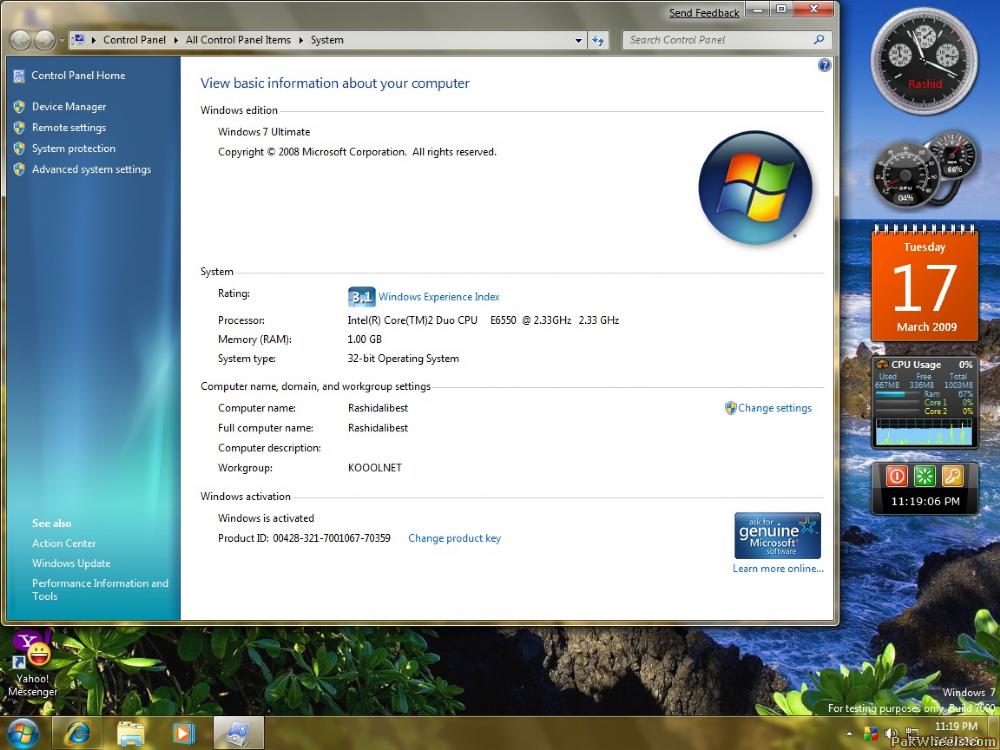Click the shield beside Advanced system settings
Viewport: 1000px width, 750px height.
19,170
